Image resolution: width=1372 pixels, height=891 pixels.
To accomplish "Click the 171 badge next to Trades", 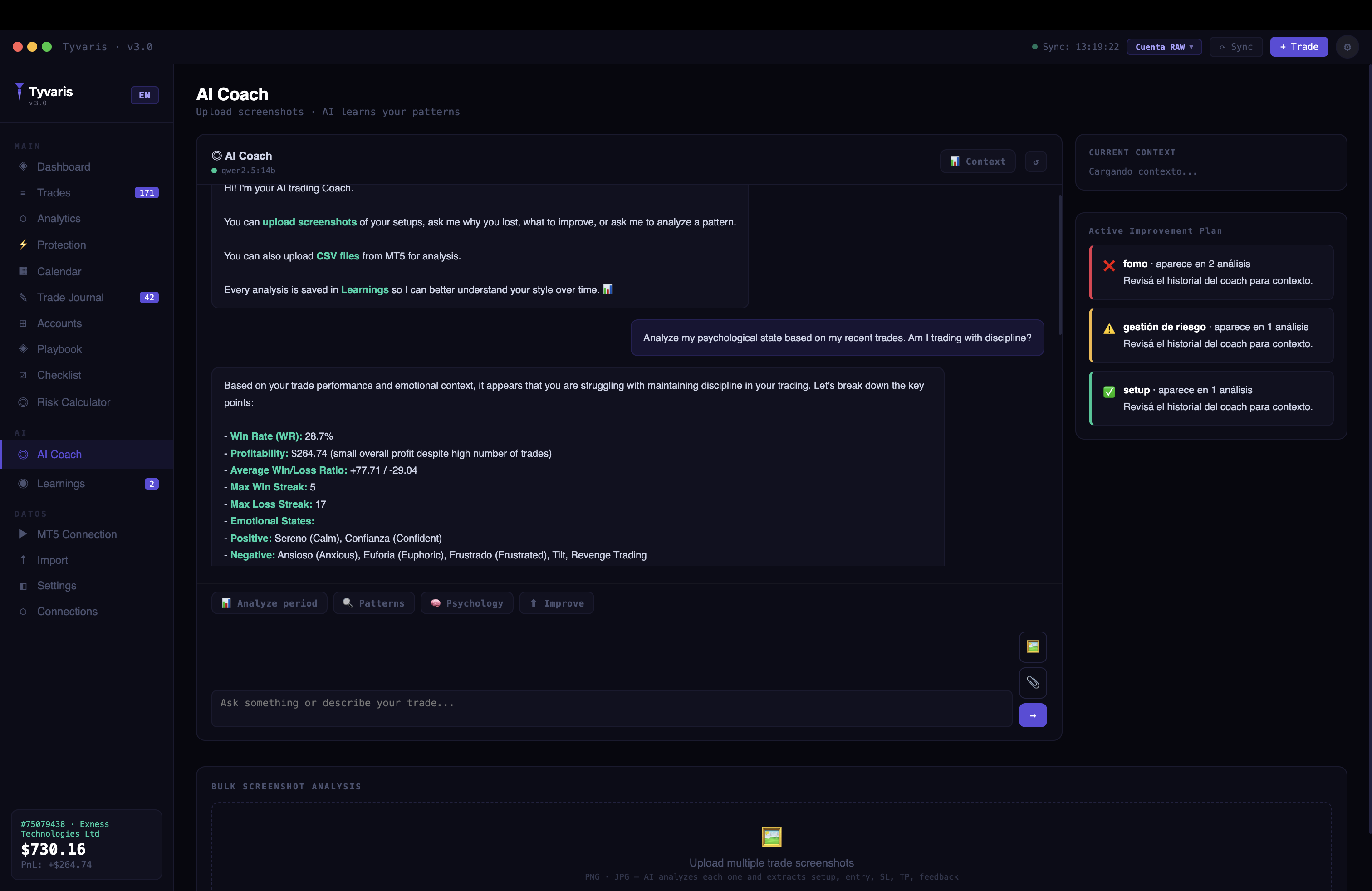I will (147, 192).
